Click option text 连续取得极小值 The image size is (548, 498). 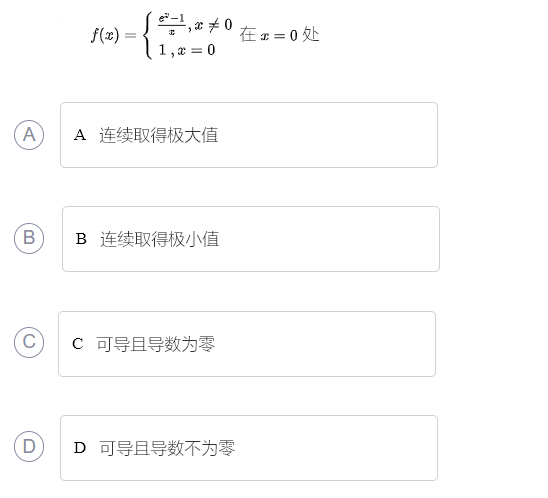pos(160,239)
